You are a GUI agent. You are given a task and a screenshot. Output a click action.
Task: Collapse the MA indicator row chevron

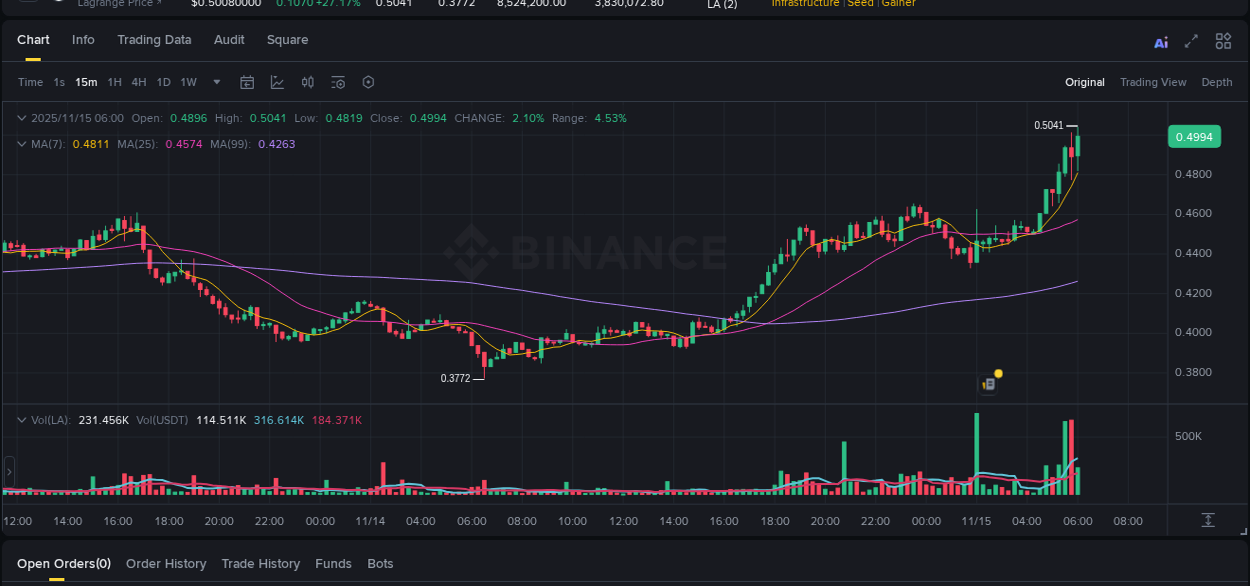click(20, 144)
